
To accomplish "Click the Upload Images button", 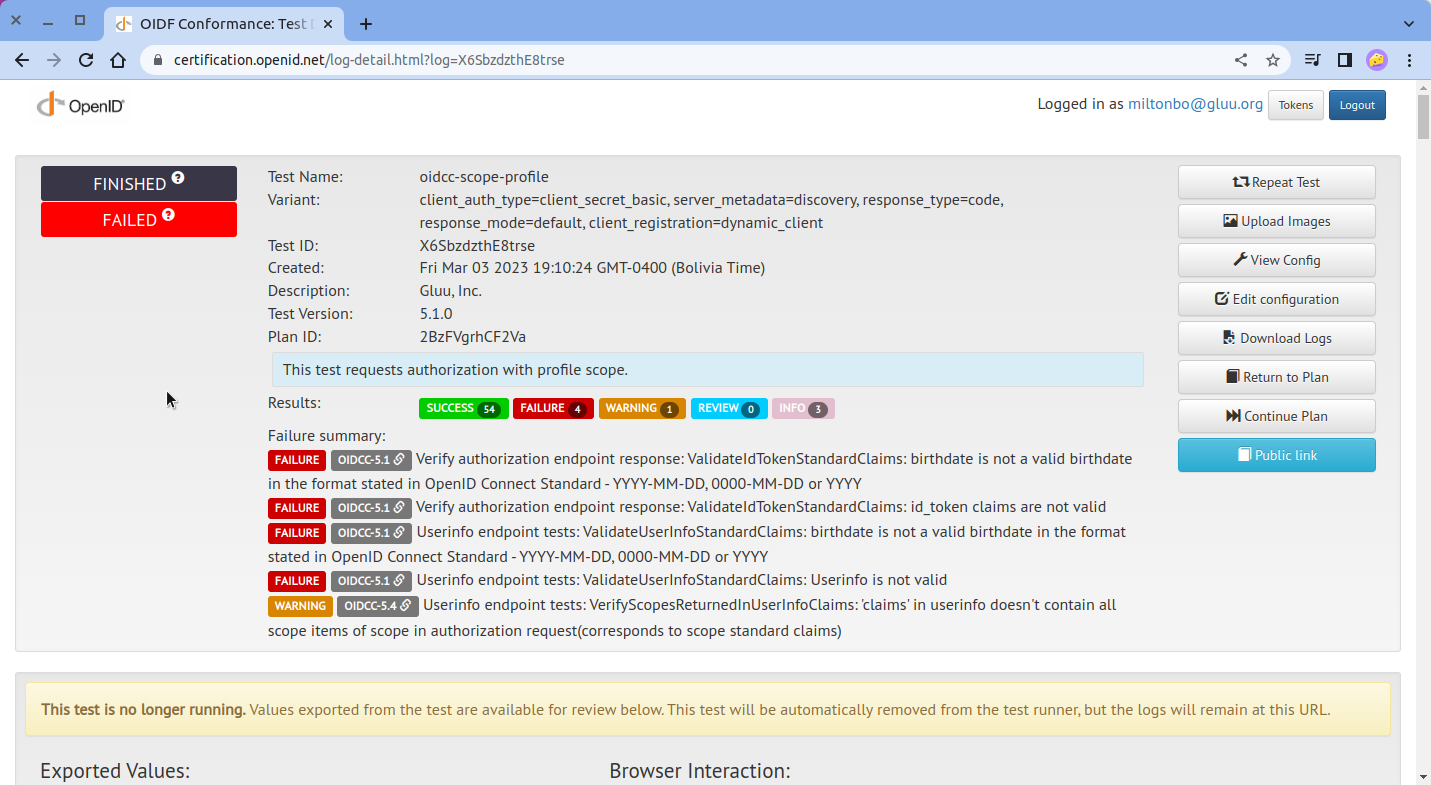I will coord(1276,221).
